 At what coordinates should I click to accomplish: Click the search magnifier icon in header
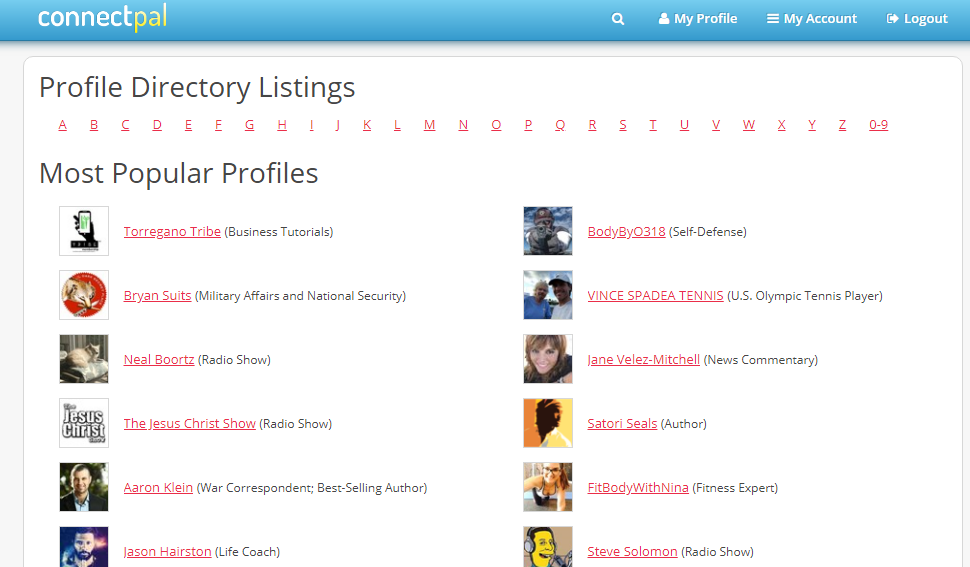[x=618, y=19]
